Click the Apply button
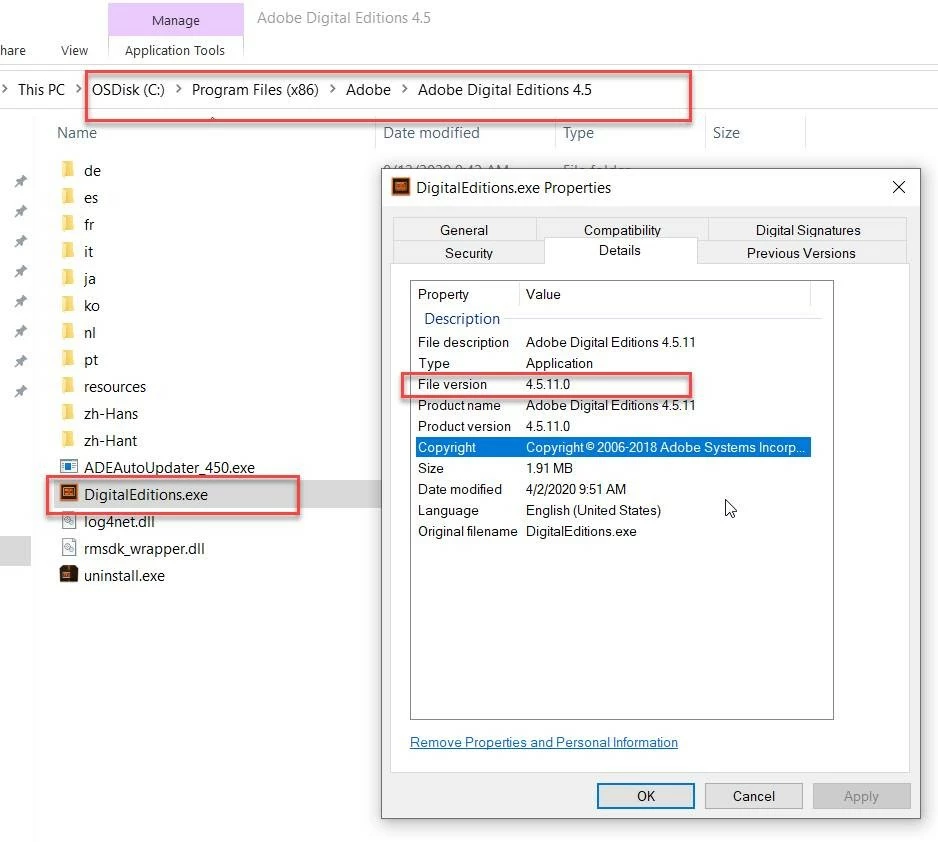 (x=861, y=796)
